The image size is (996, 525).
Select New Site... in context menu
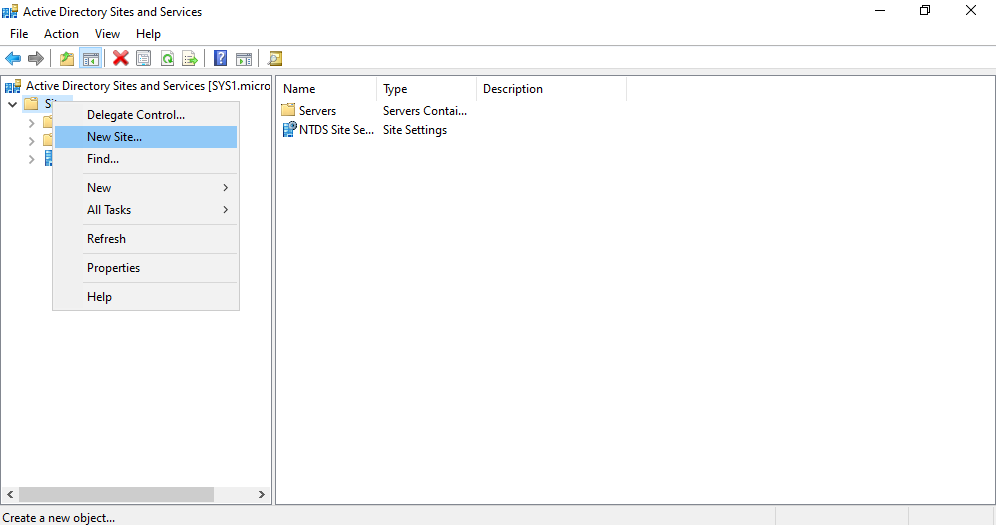click(146, 137)
